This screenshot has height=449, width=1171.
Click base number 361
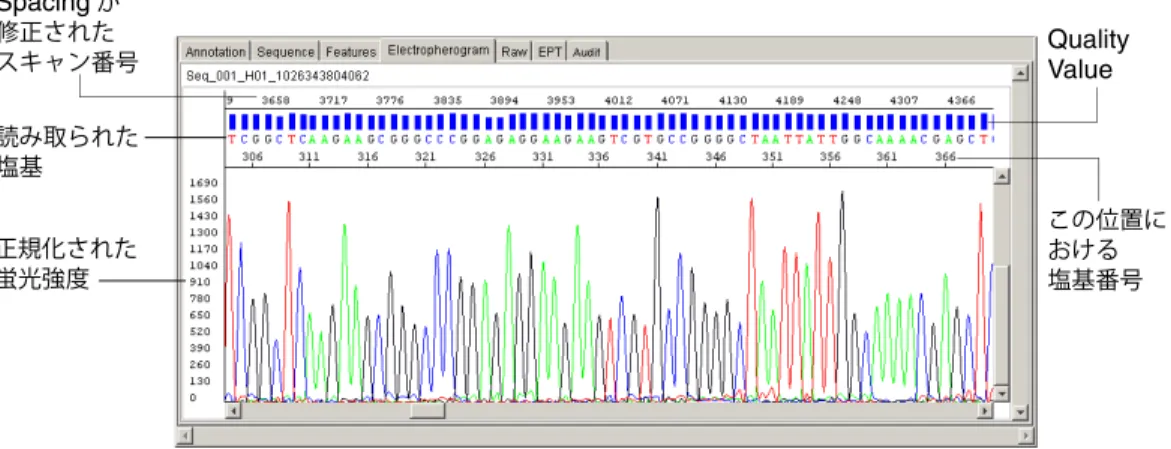point(887,158)
